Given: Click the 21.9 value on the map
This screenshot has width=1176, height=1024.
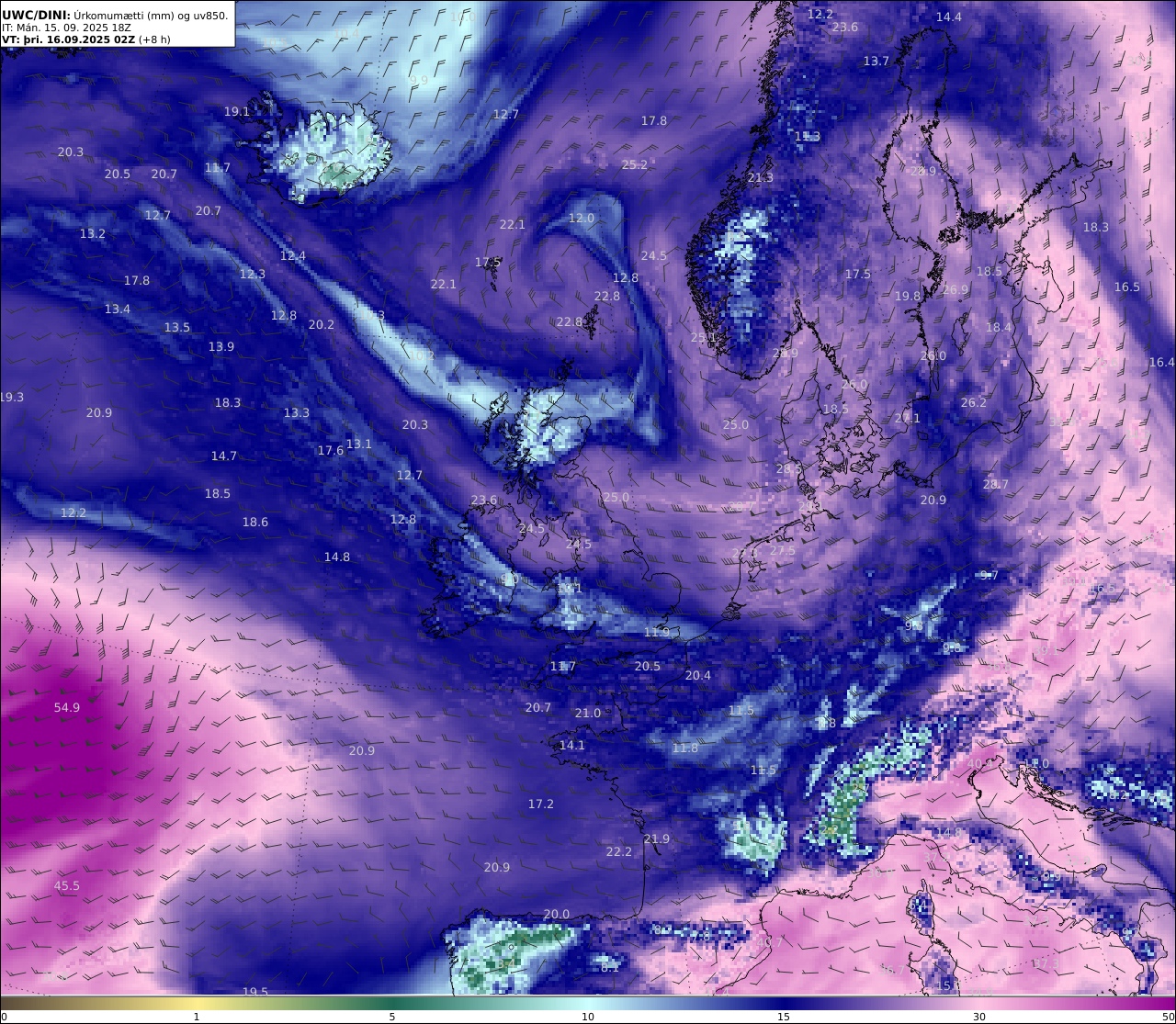Looking at the screenshot, I should 657,838.
